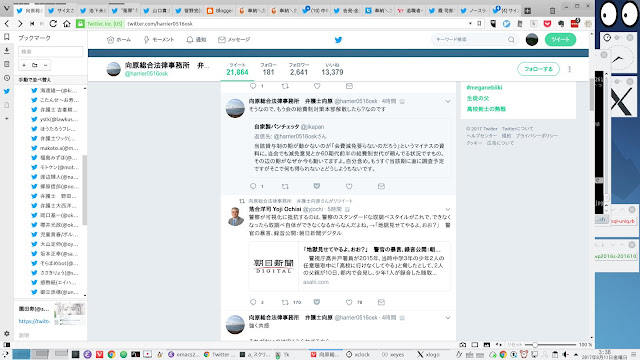Open Notifications (通知) nav item
Viewport: 640px width, 360px height.
coord(196,40)
